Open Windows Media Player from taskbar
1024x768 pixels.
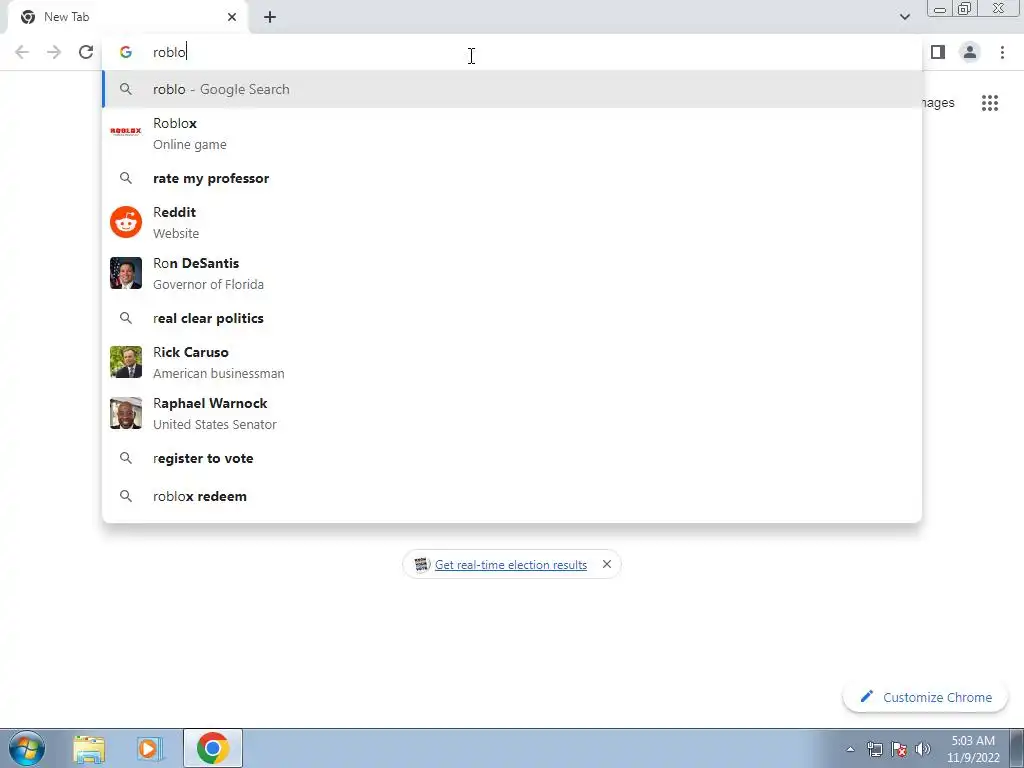(x=150, y=749)
